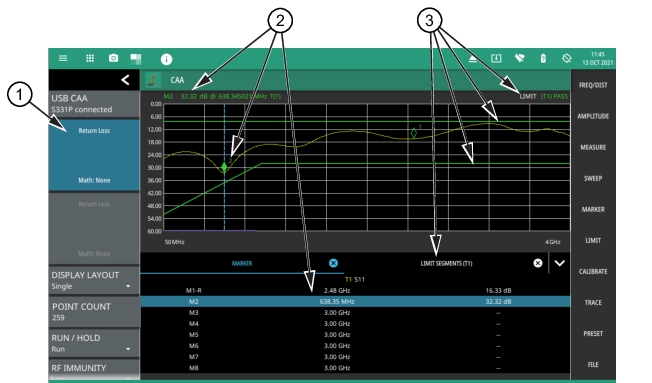Screen dimensions: 652x383
Task: Check the battery status icon
Action: click(x=543, y=58)
